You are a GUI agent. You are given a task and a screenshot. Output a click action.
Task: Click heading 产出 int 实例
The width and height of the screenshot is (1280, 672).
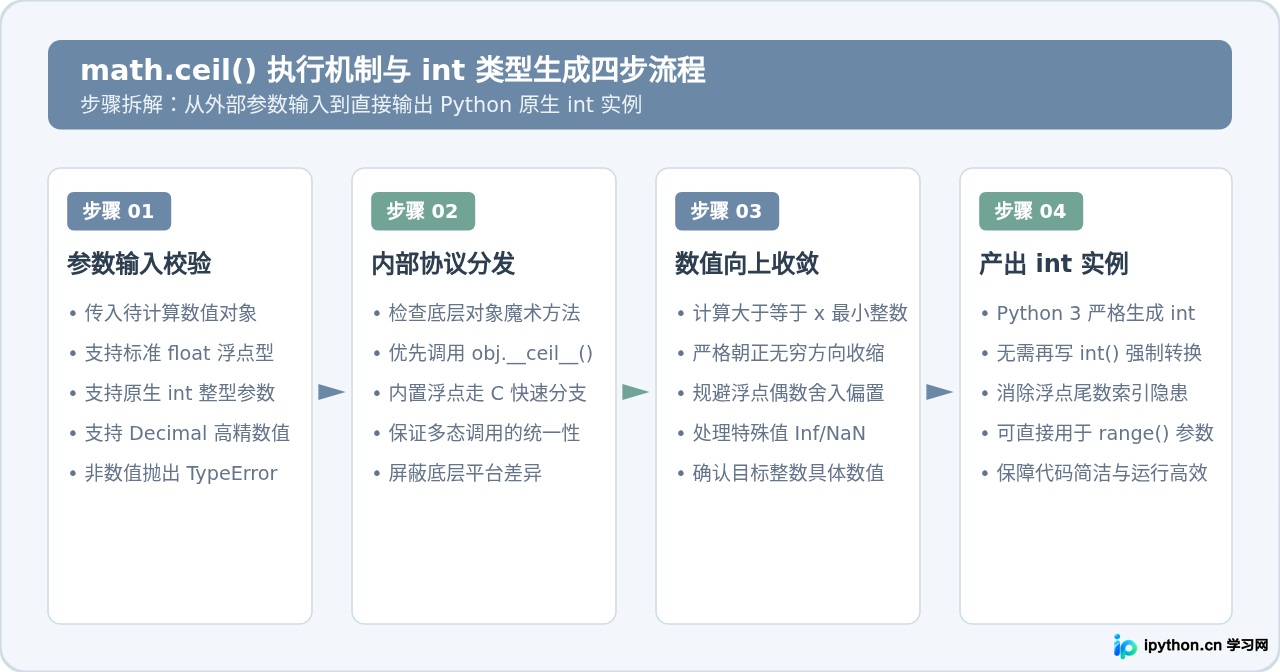(1054, 264)
